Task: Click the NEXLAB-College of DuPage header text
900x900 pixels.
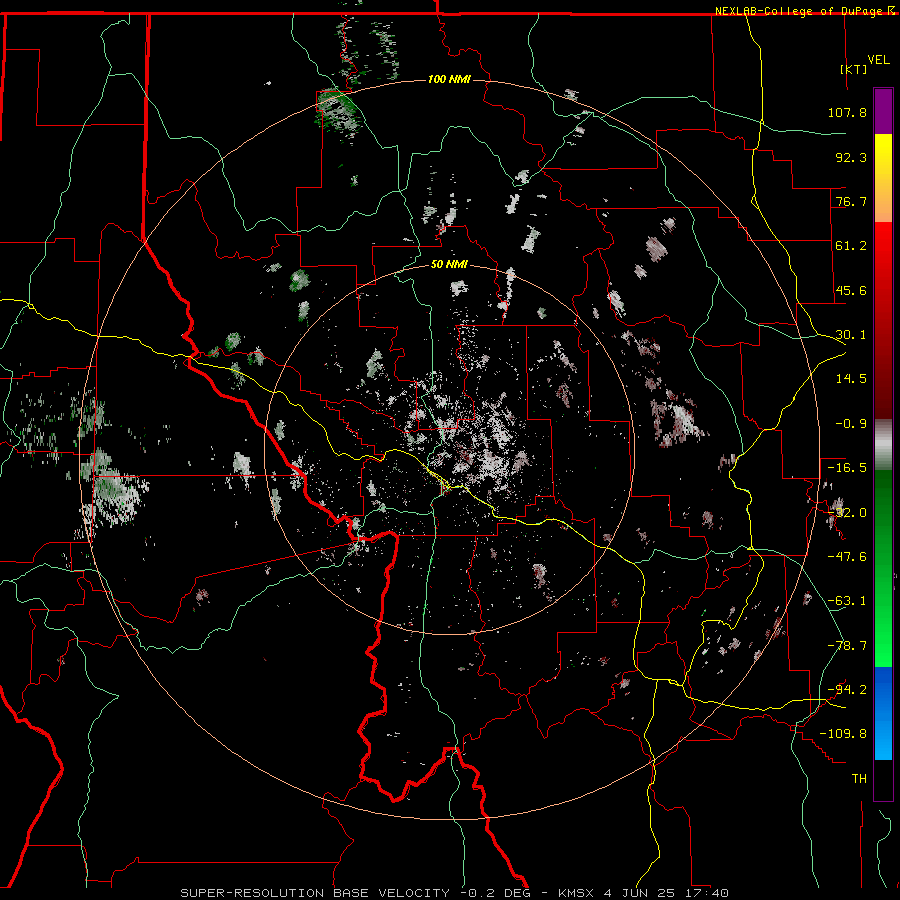Action: [x=798, y=11]
